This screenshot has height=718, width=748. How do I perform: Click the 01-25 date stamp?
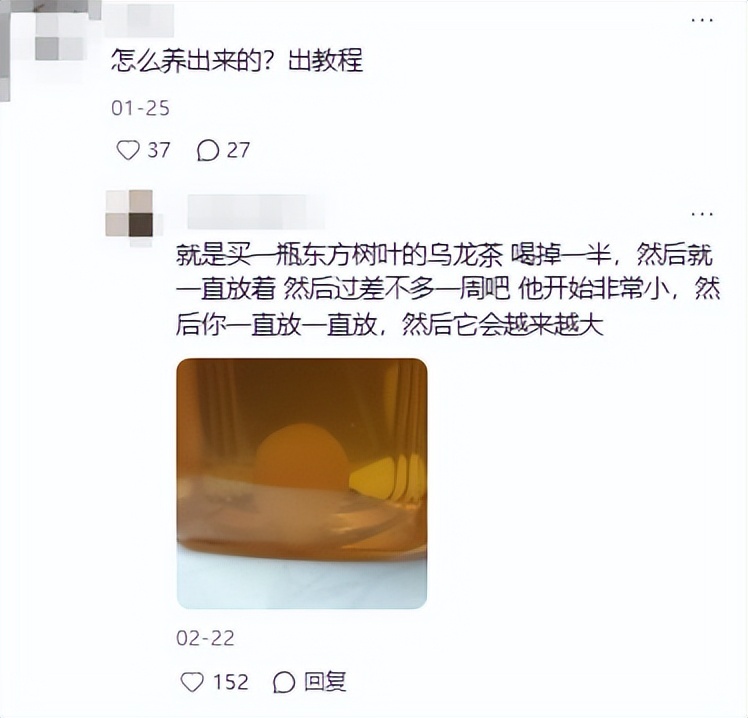pos(141,108)
